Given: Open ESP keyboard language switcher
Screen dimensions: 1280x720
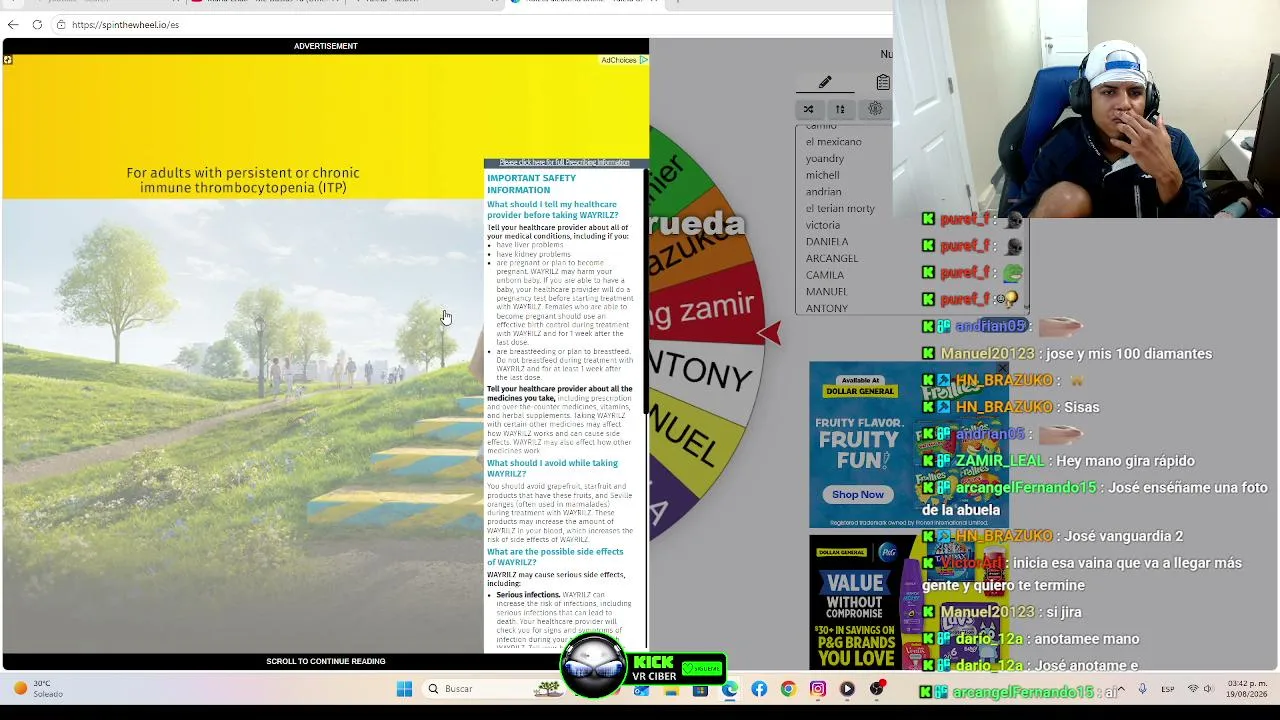Looking at the screenshot, I should 1168,689.
